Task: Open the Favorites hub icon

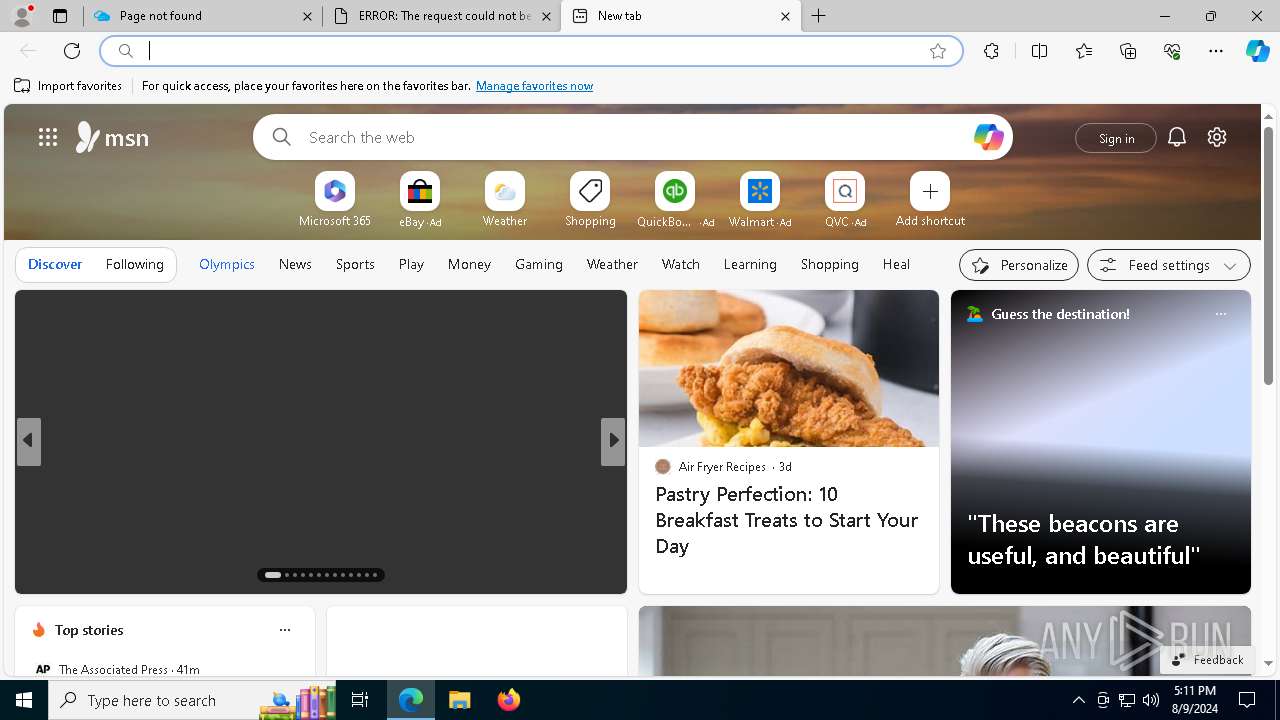Action: pos(1084,51)
